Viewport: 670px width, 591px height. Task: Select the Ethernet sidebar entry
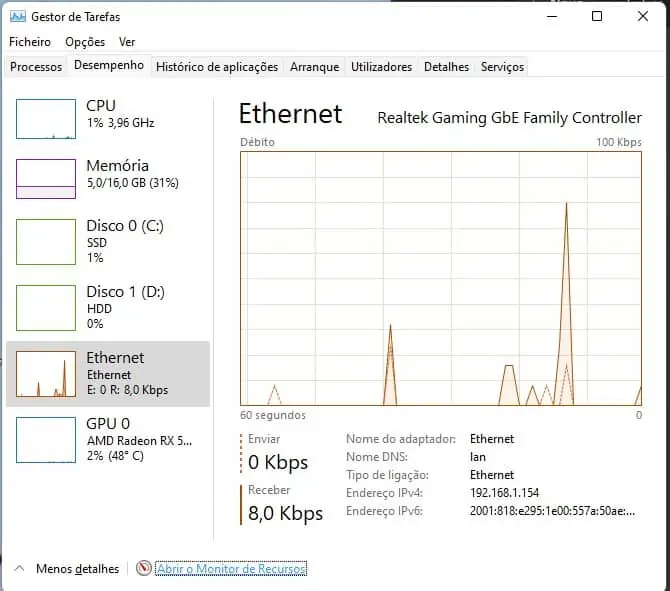(108, 373)
